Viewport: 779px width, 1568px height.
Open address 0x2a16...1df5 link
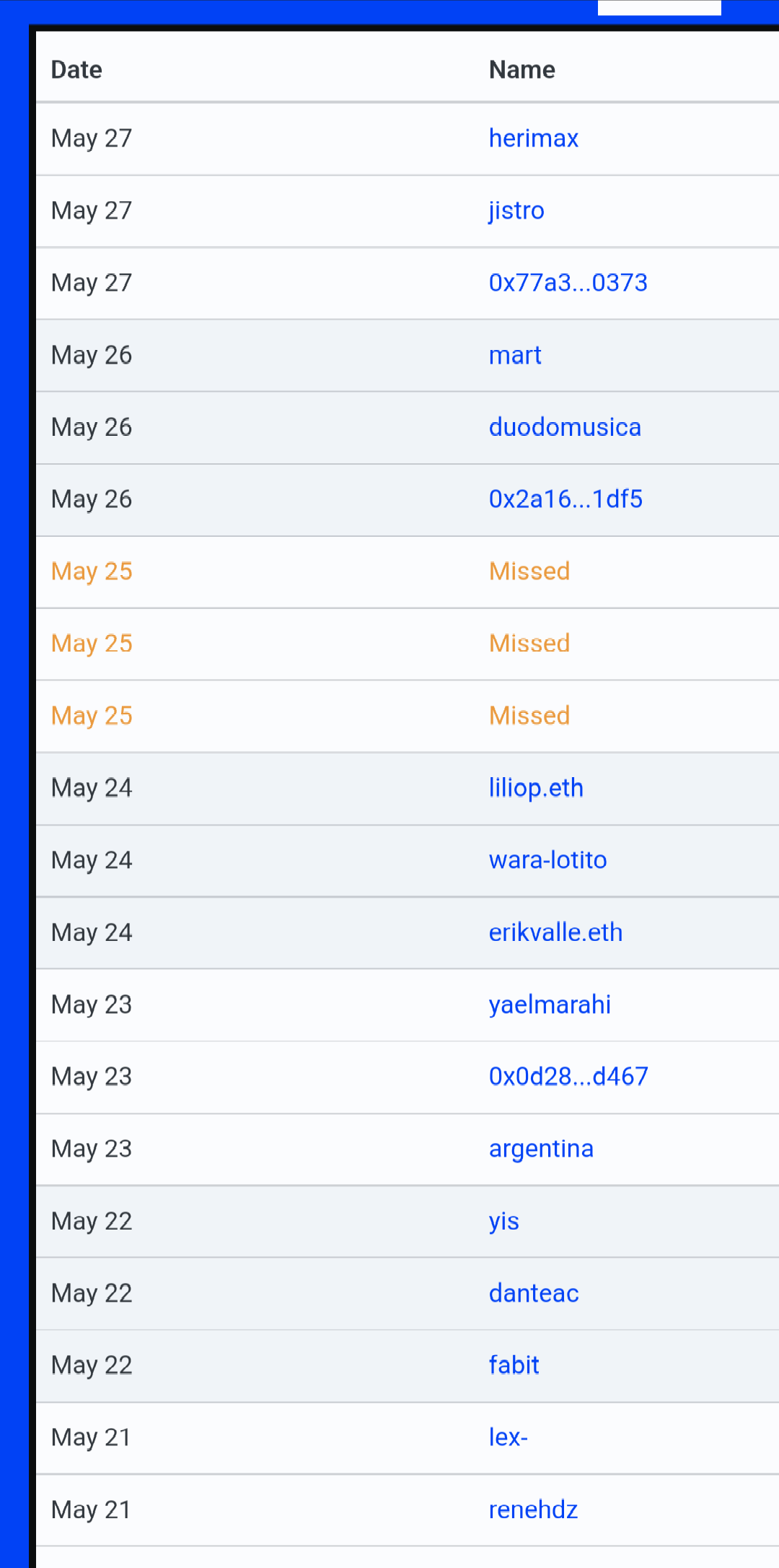565,499
